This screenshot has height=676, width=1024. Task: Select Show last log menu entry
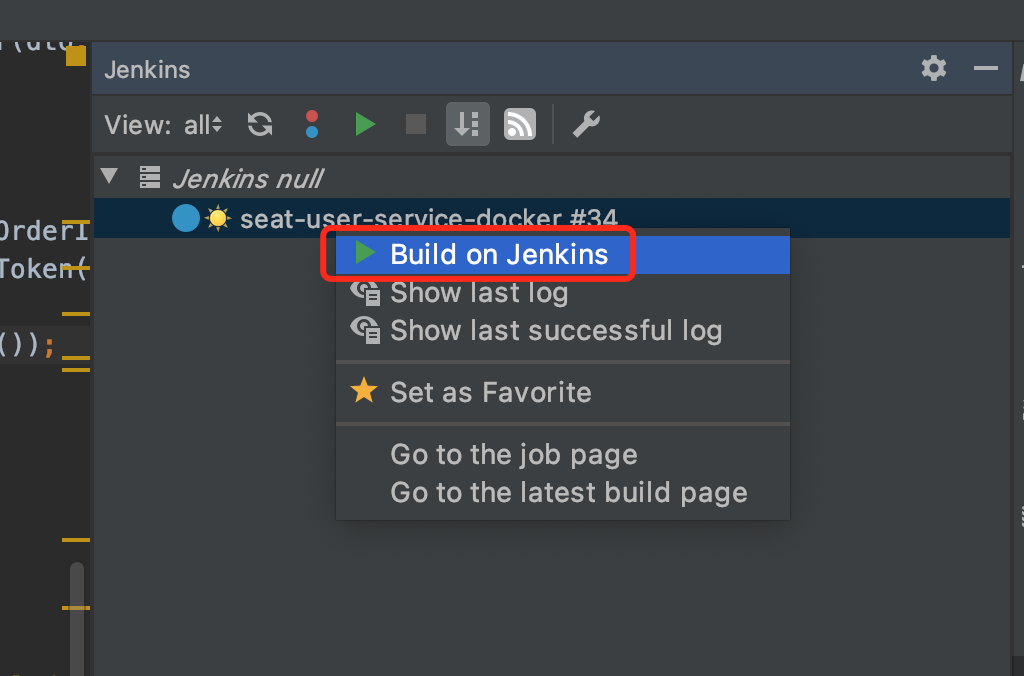[x=478, y=293]
